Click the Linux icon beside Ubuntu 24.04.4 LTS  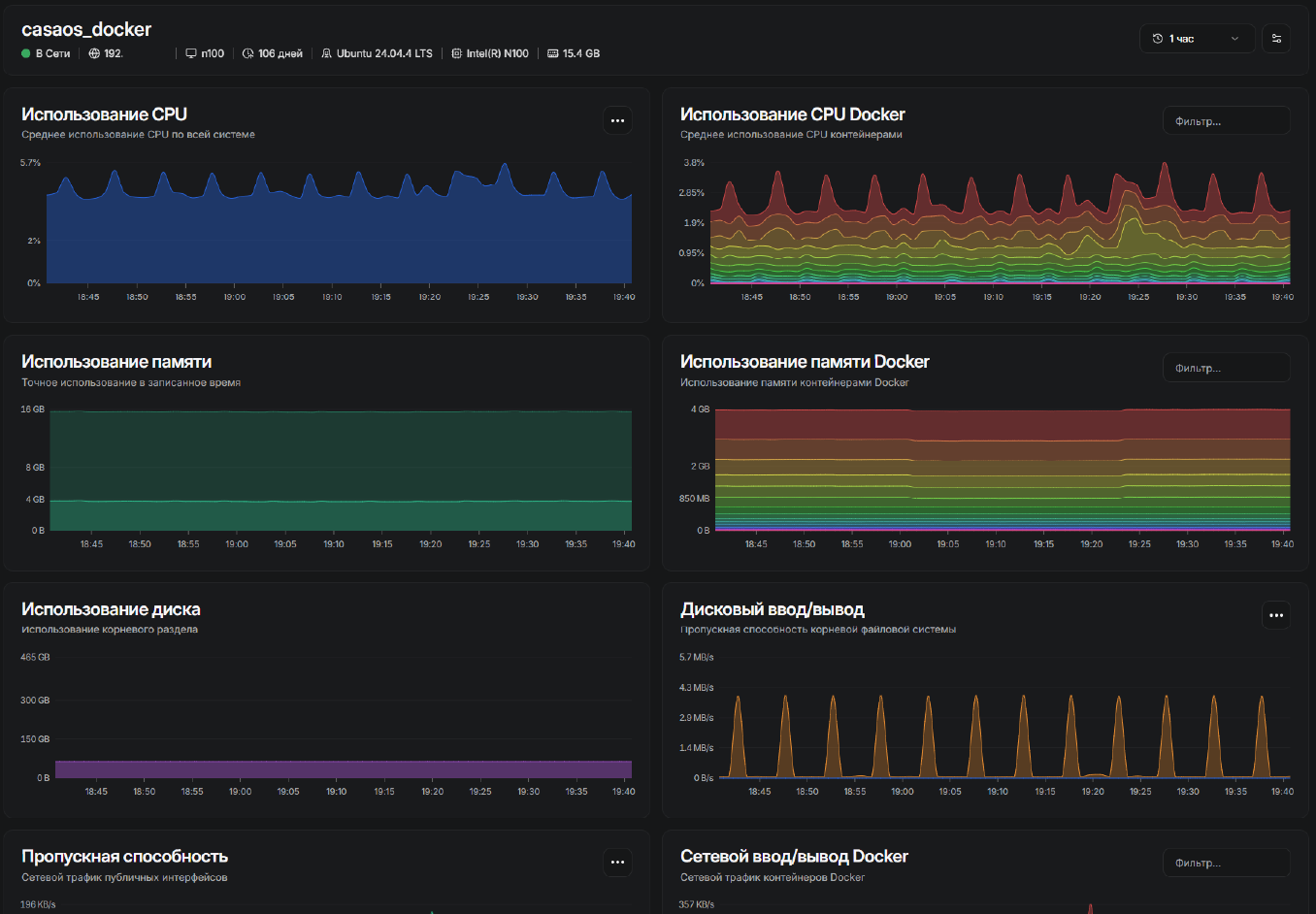tap(327, 53)
